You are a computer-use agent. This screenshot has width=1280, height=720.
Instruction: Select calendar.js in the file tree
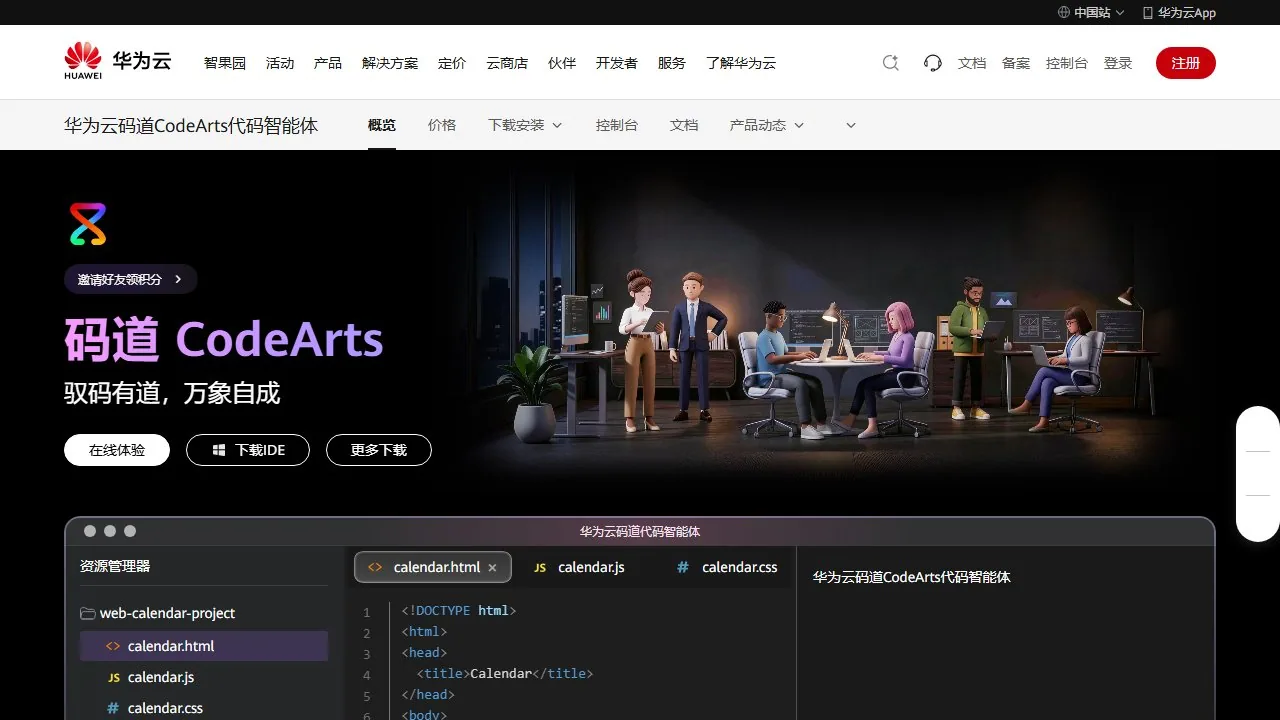[204, 677]
